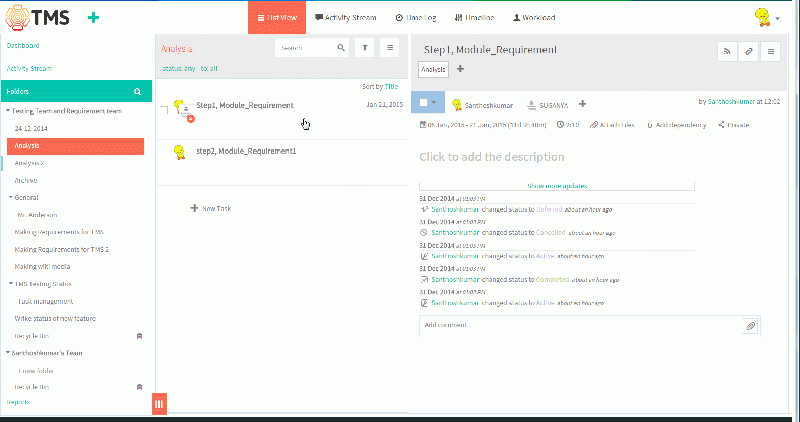Collapse the General folder
Viewport: 800px width, 422px height.
11,197
